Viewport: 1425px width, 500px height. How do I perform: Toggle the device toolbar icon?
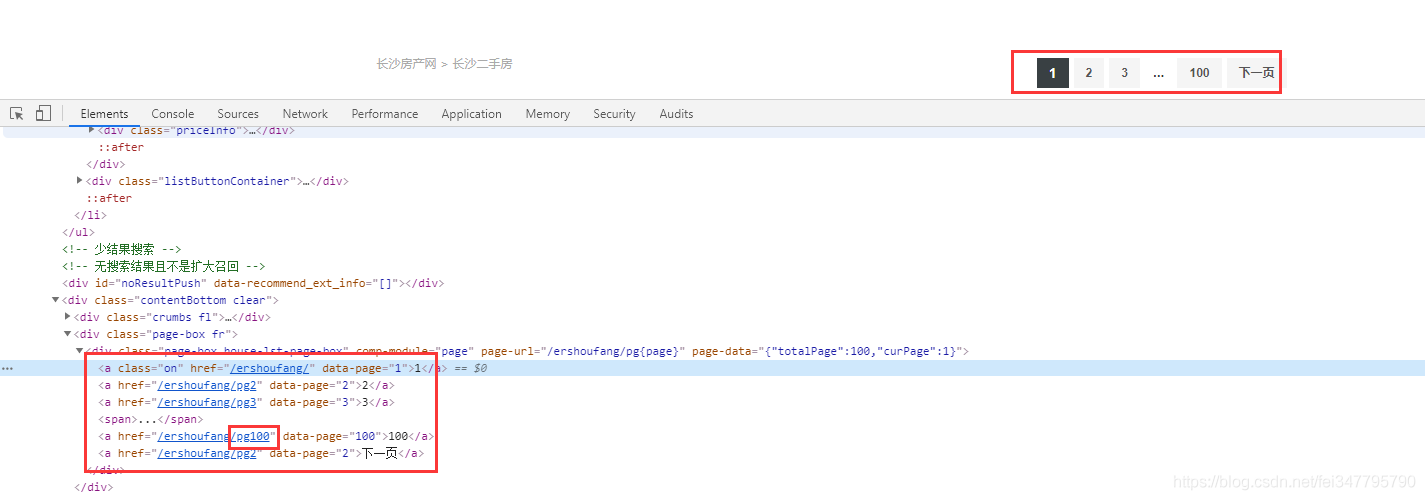[x=43, y=114]
